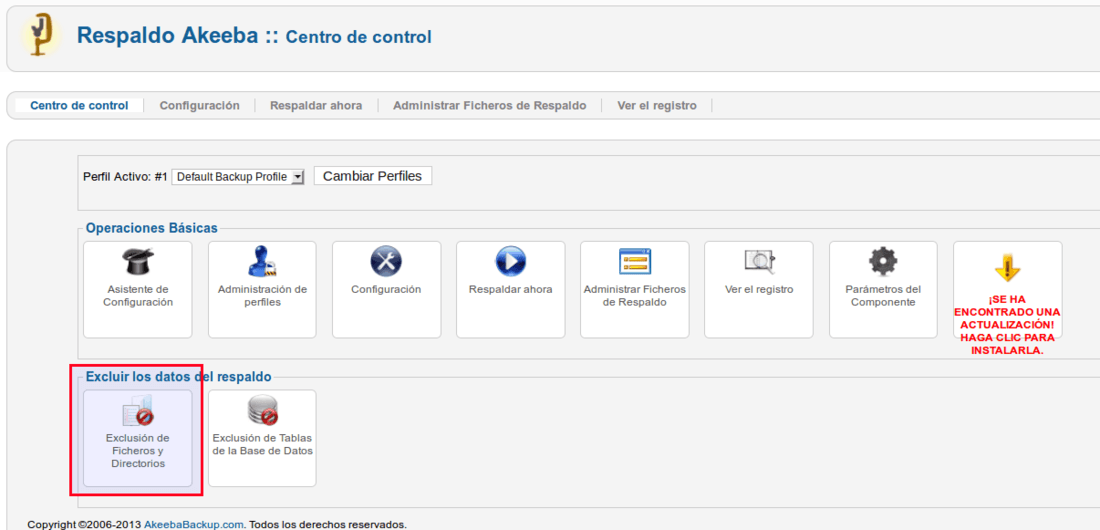The height and width of the screenshot is (530, 1100).
Task: Click the Operaciones Básicas section heading
Action: click(152, 228)
